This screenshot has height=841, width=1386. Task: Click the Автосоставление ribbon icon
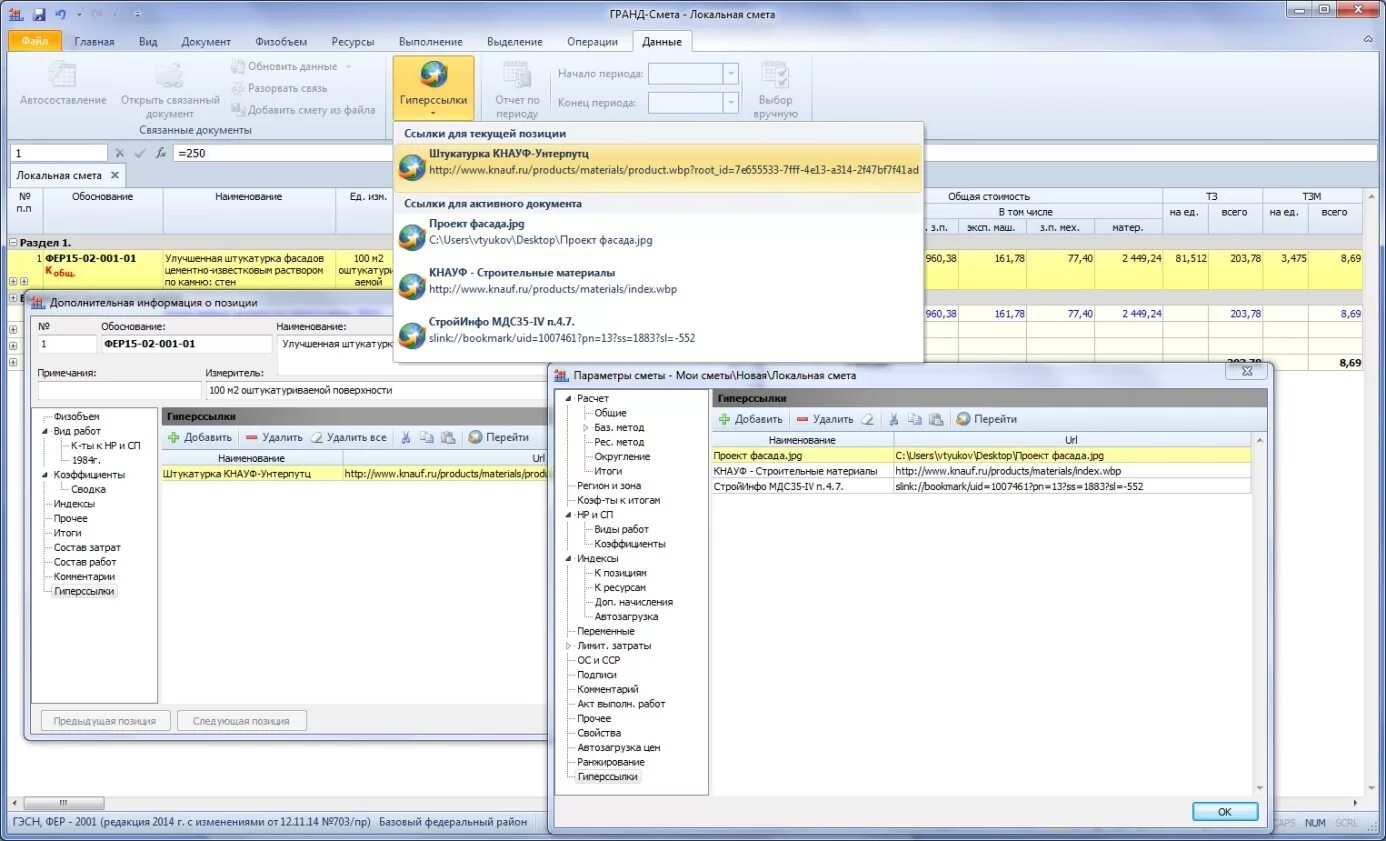pos(63,76)
